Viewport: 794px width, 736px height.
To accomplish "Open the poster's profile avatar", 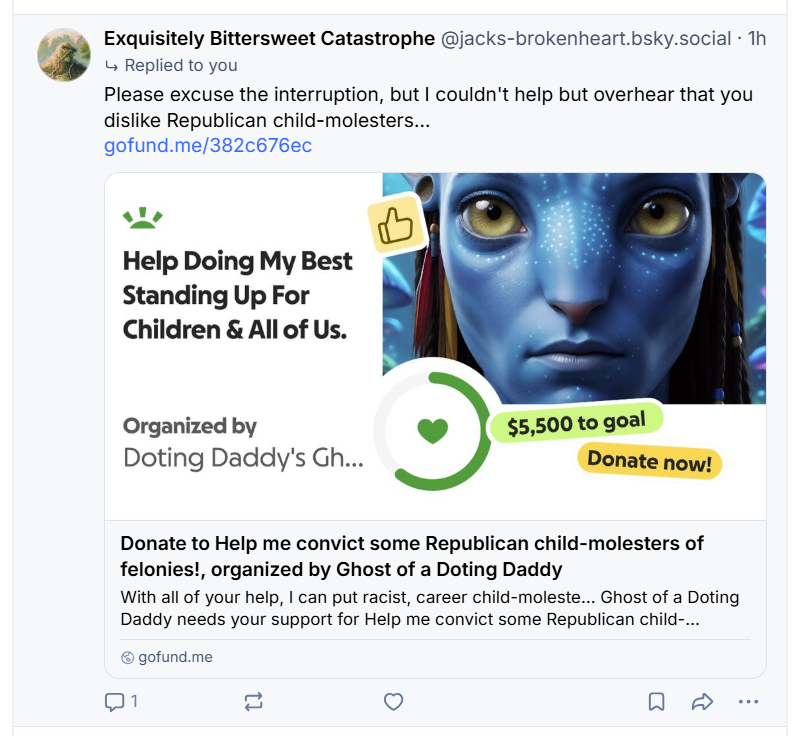I will click(x=64, y=55).
